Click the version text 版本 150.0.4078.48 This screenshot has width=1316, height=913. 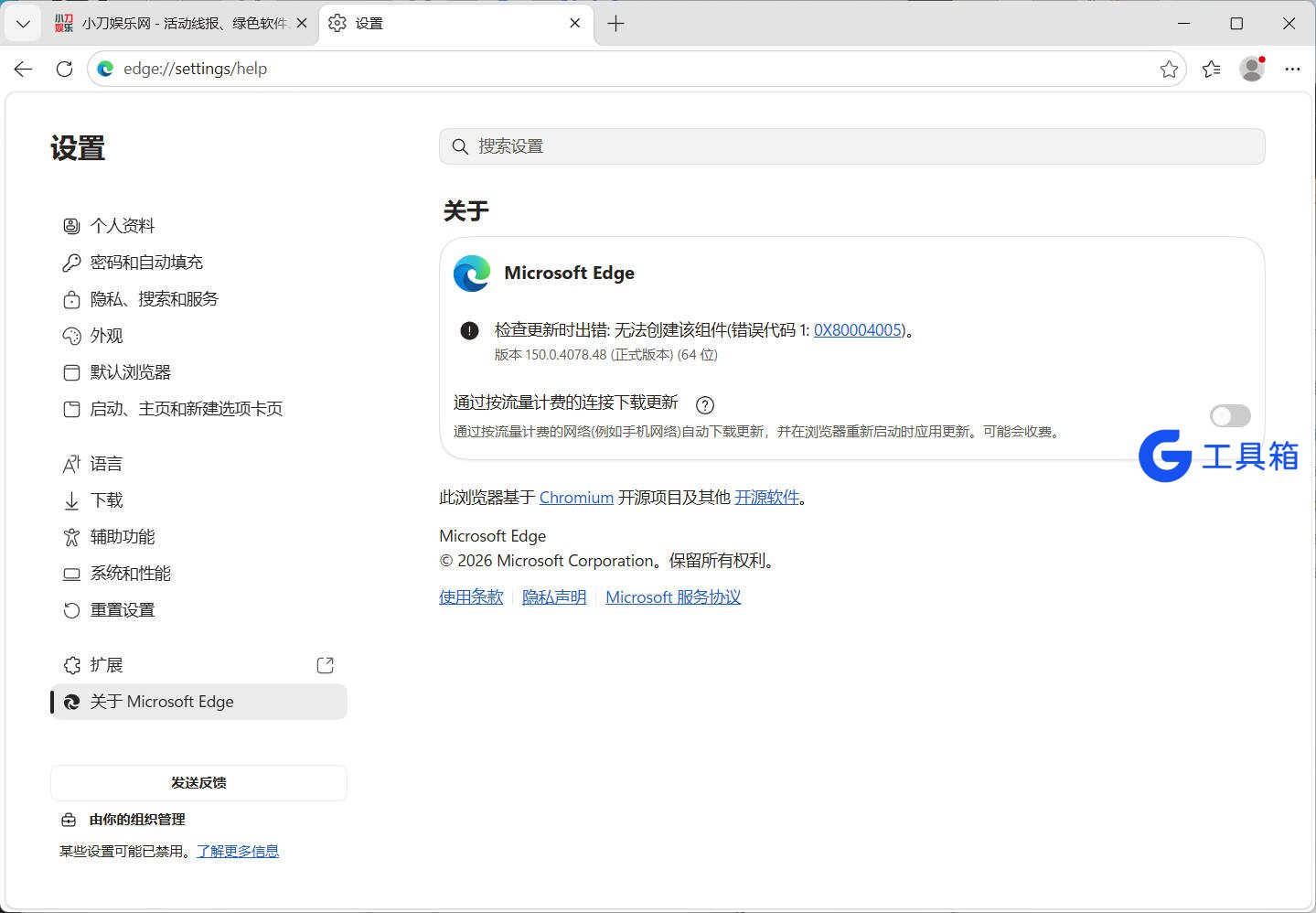click(x=606, y=355)
